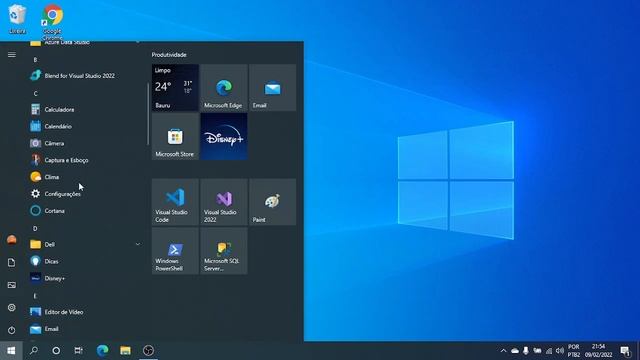Image resolution: width=640 pixels, height=360 pixels.
Task: Click the user account avatar in Start sidebar
Action: click(x=11, y=240)
